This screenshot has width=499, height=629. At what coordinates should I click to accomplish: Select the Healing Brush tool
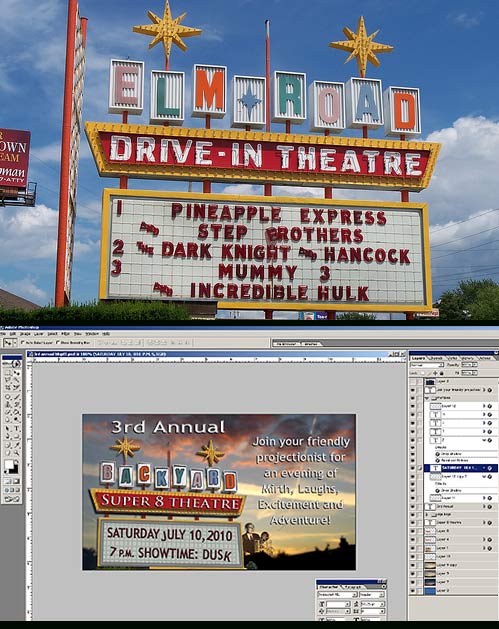tap(7, 397)
